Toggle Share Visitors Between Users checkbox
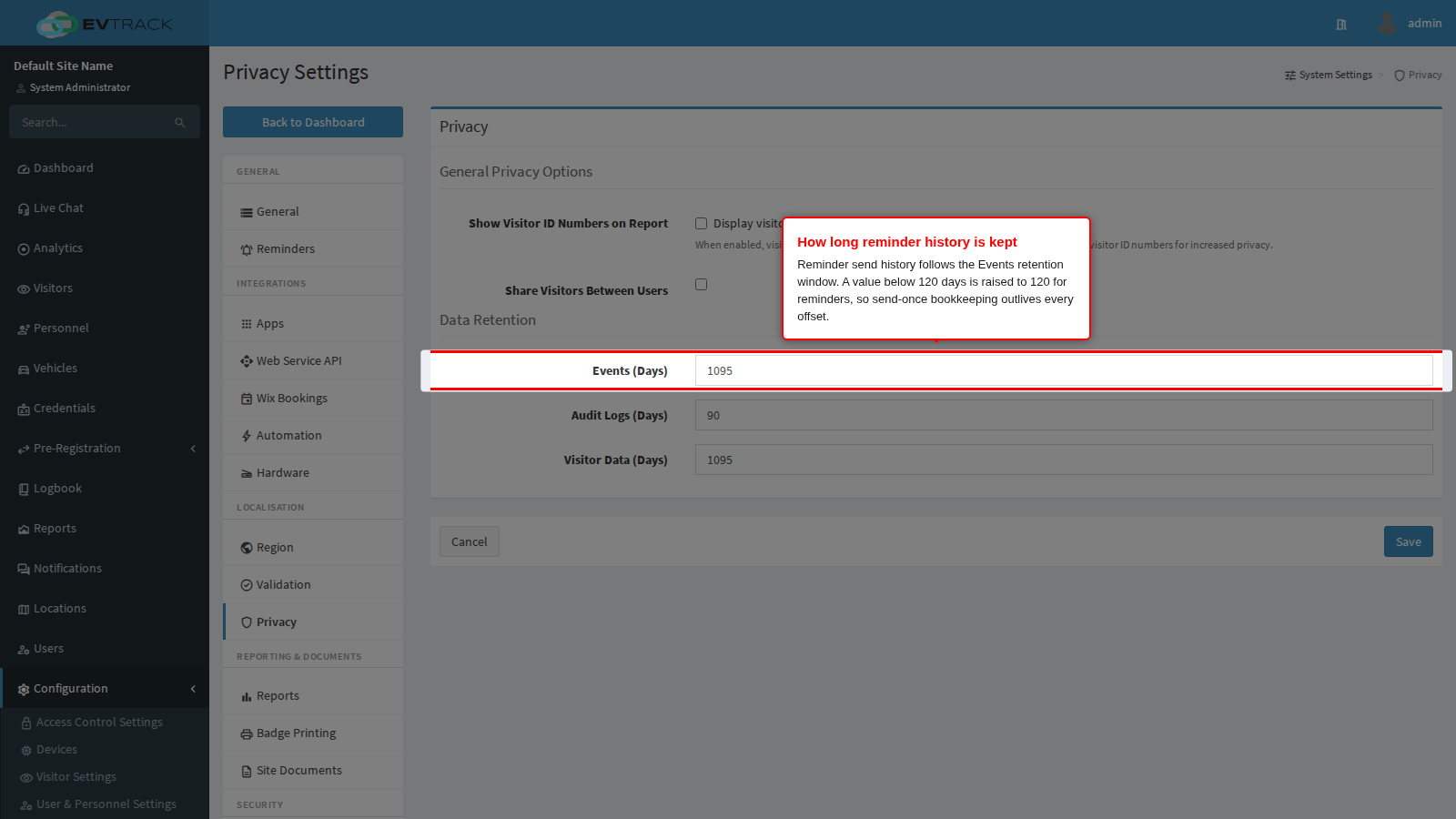 point(702,285)
